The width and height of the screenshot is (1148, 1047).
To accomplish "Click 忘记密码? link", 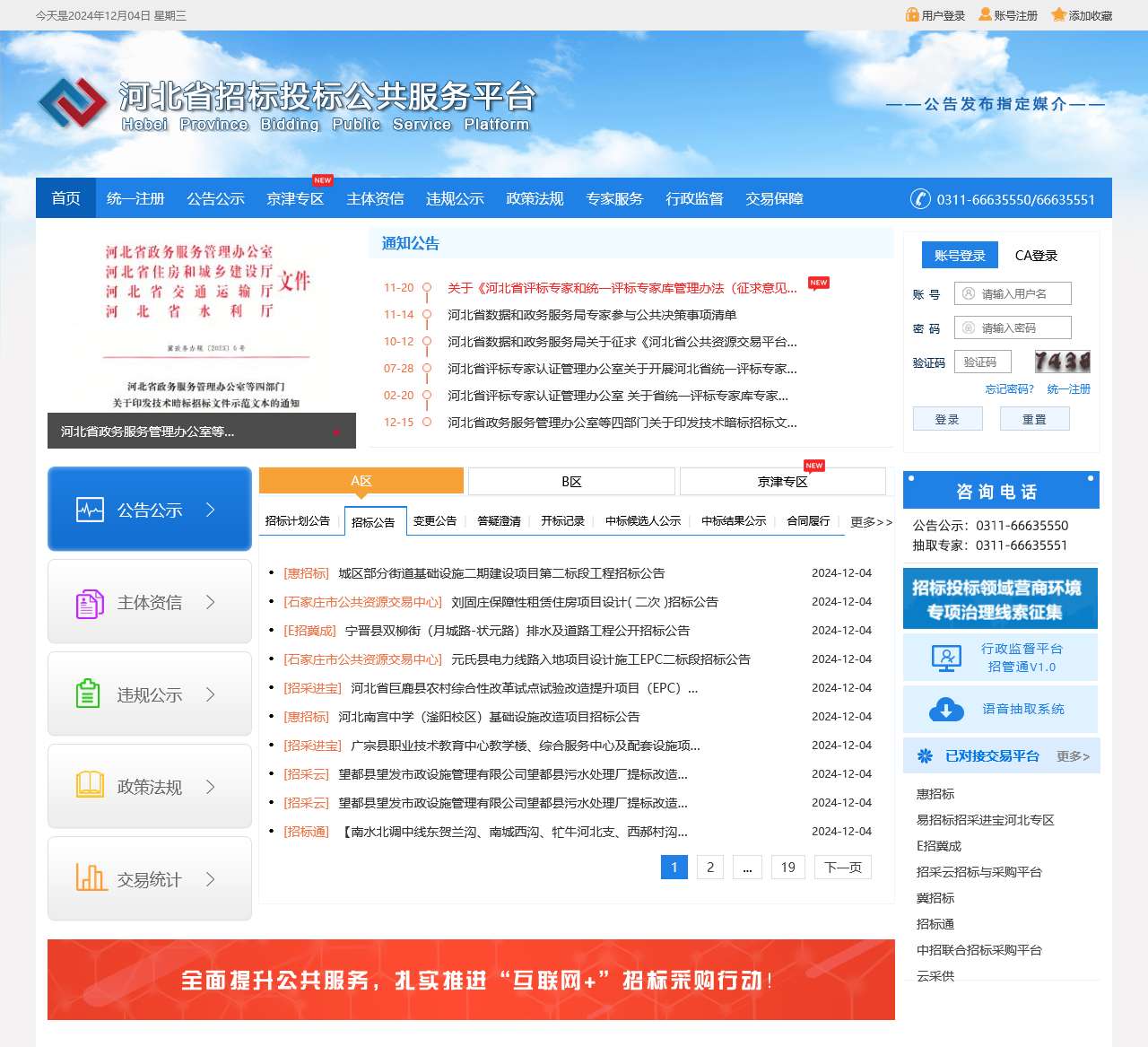I will pos(1009,389).
